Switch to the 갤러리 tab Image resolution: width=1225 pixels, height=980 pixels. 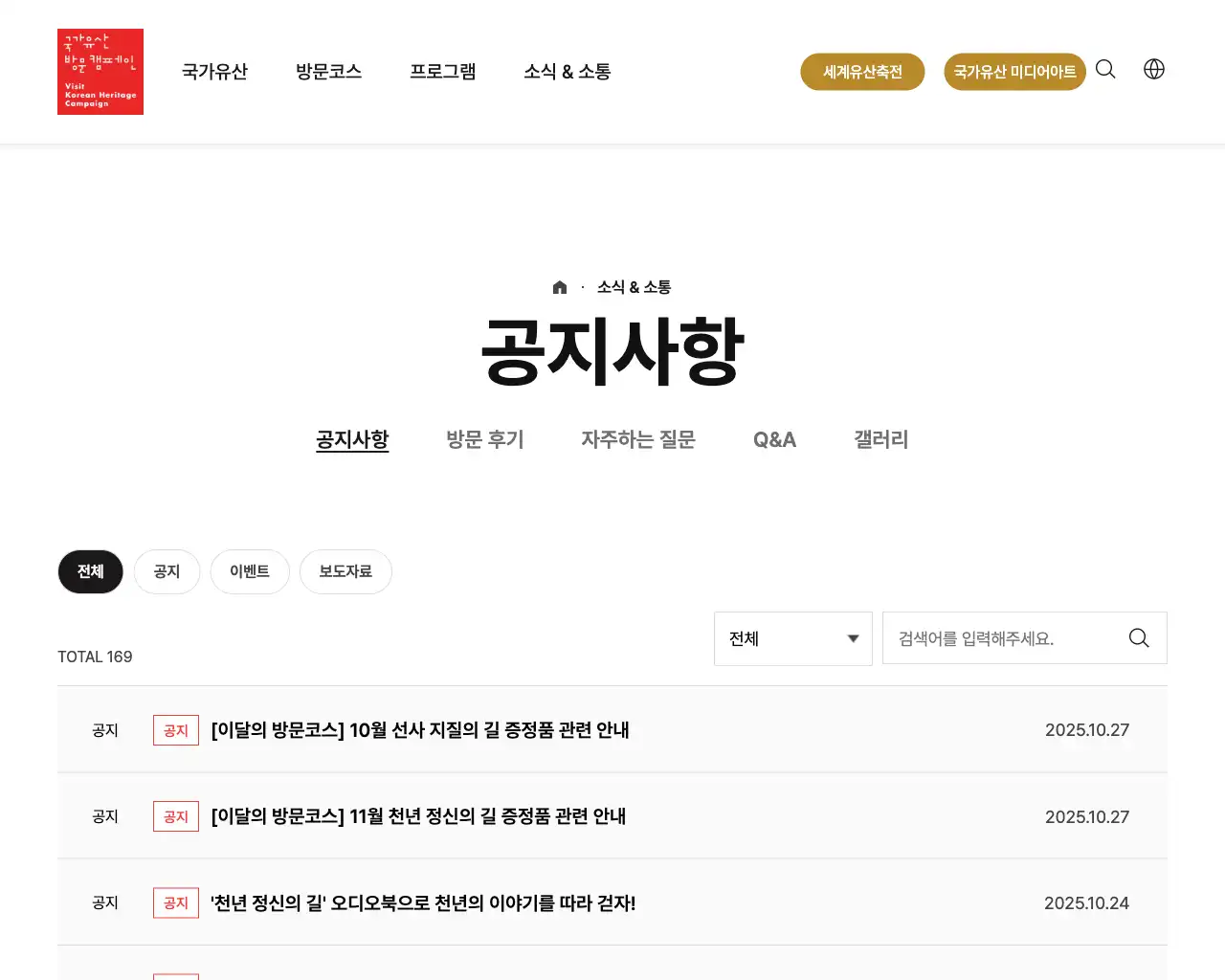(880, 439)
